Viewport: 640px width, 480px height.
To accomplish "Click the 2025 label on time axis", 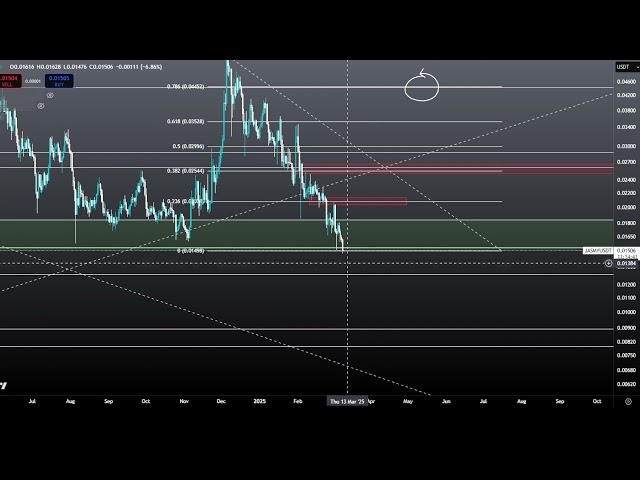I will tap(259, 401).
